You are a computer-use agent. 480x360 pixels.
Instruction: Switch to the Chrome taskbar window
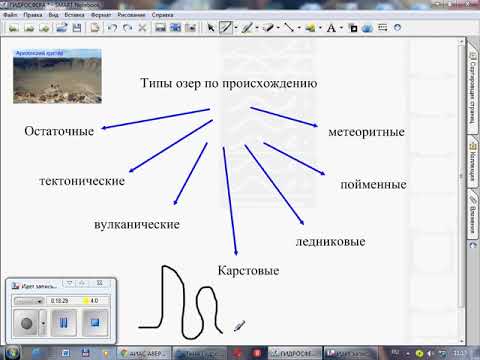[x=143, y=353]
